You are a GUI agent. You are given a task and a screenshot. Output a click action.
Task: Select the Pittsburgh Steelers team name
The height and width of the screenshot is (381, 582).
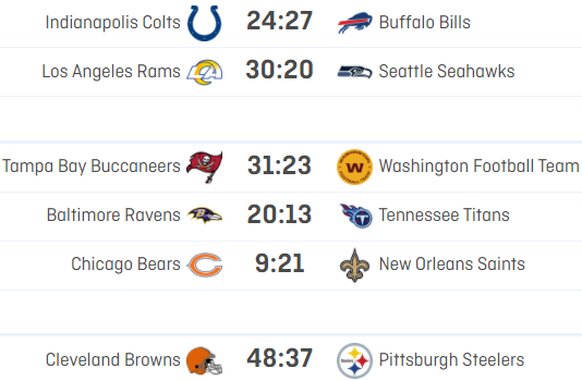coord(451,360)
